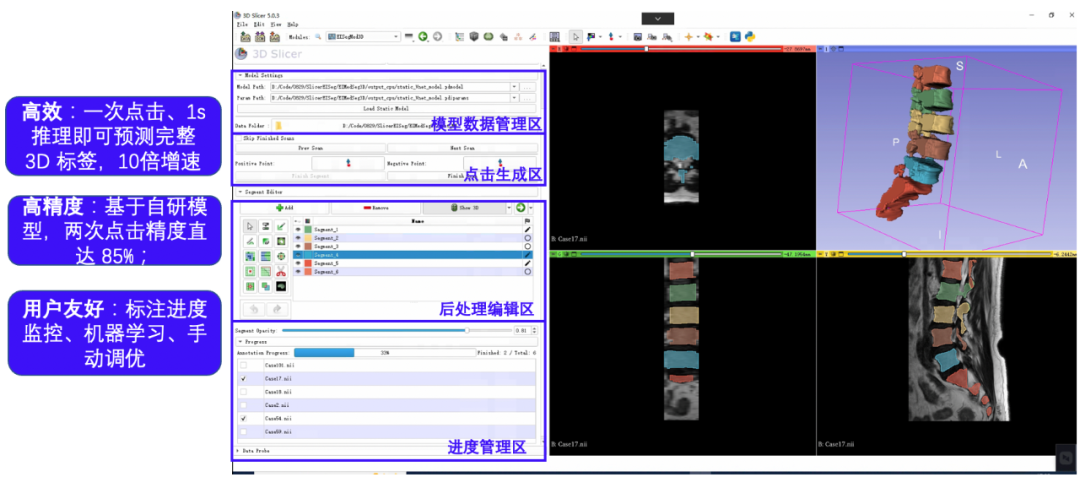Image resolution: width=1080 pixels, height=477 pixels.
Task: Click the Segment_2 color swatch
Action: (307, 237)
